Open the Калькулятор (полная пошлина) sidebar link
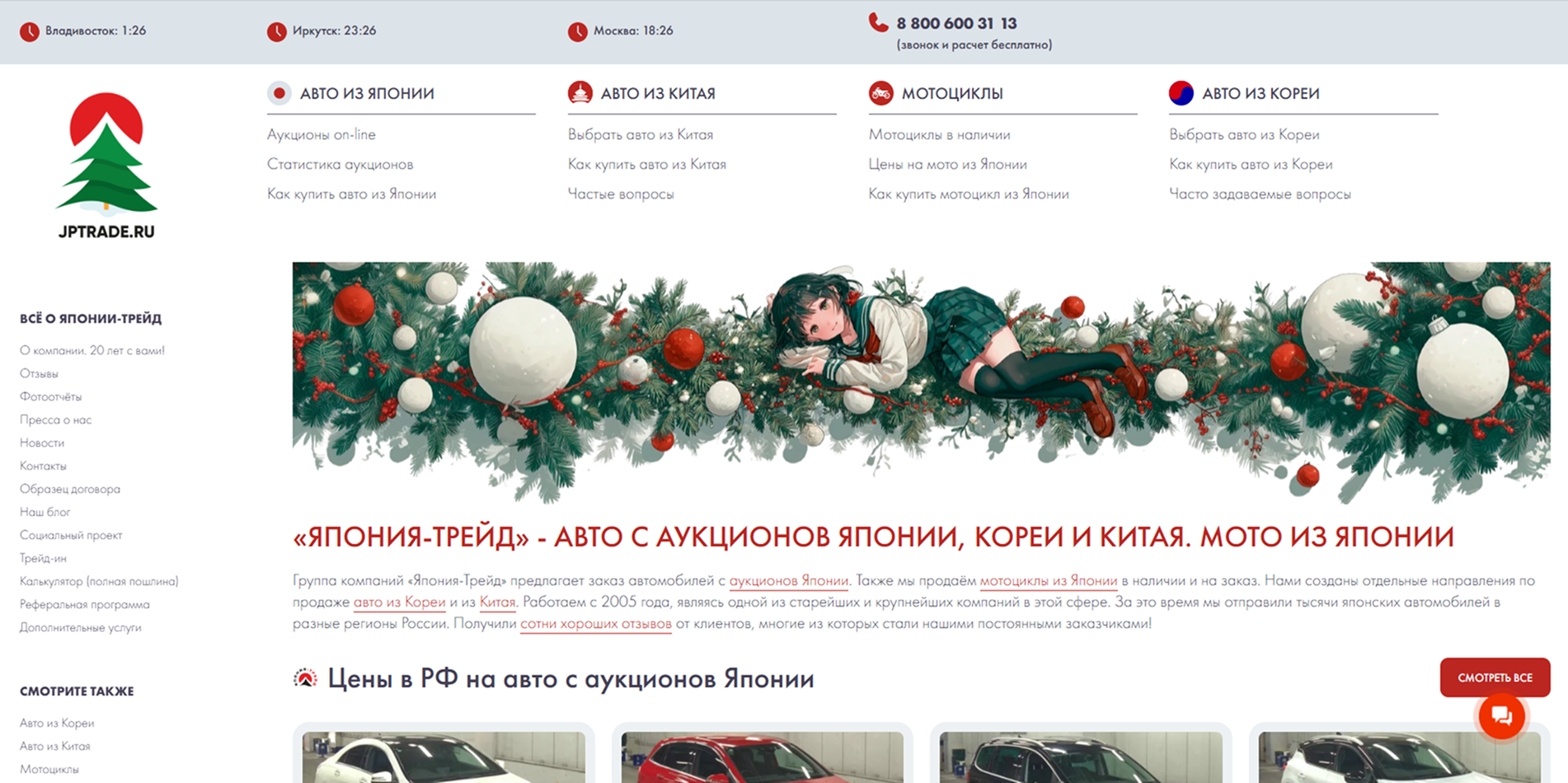Screen dimensions: 1568x783 pyautogui.click(x=99, y=581)
